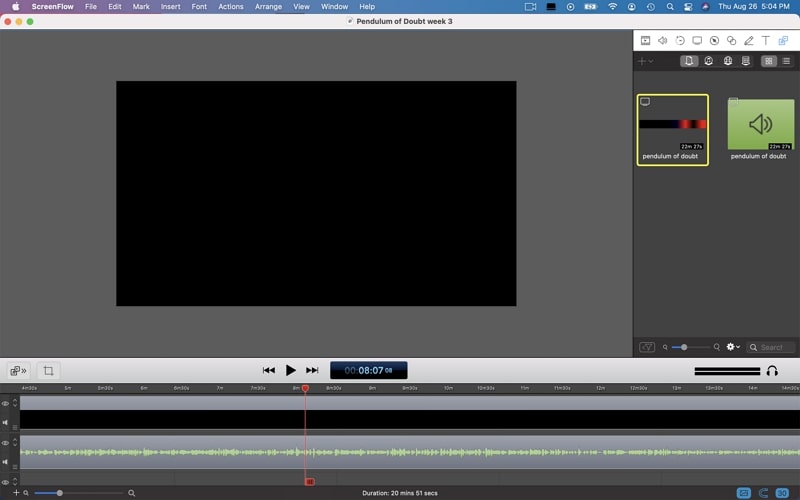The height and width of the screenshot is (500, 800).
Task: Open the top video track menu lines
Action: (15, 427)
